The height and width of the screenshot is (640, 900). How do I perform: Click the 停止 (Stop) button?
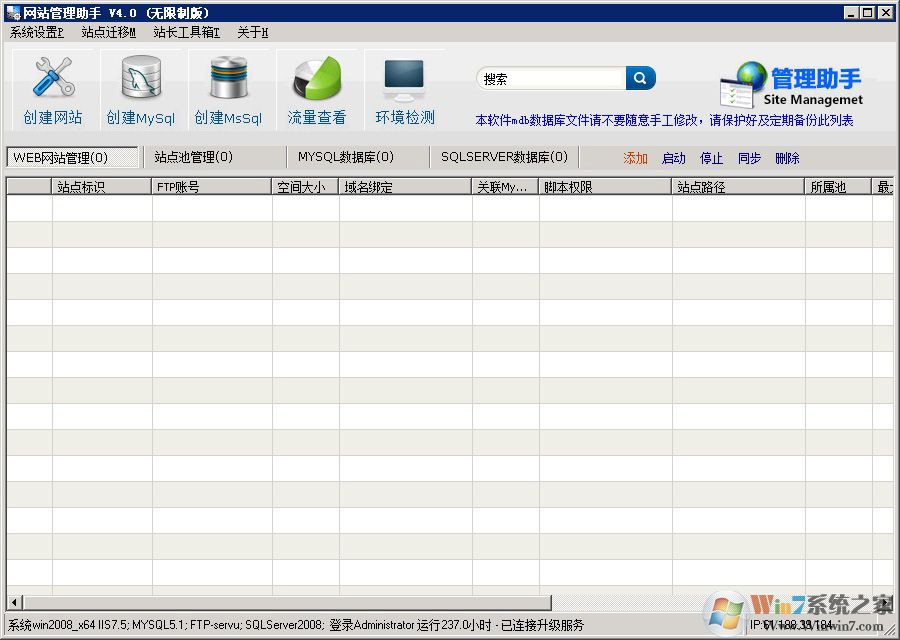coord(711,158)
